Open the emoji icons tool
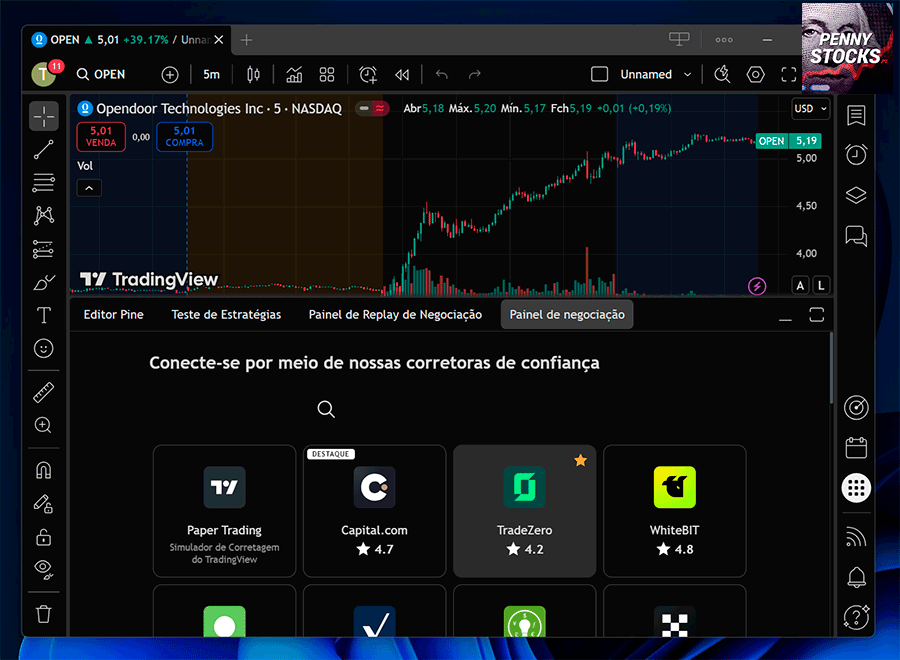 pyautogui.click(x=44, y=348)
